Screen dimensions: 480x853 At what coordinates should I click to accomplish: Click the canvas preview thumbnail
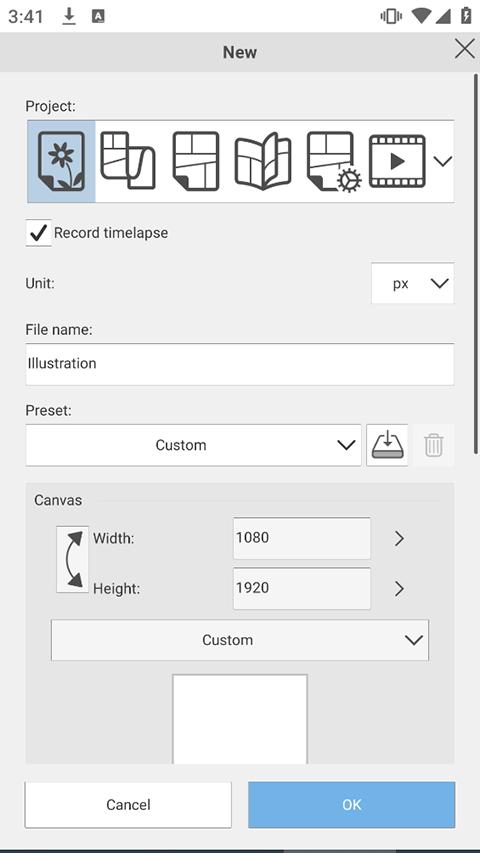tap(240, 719)
